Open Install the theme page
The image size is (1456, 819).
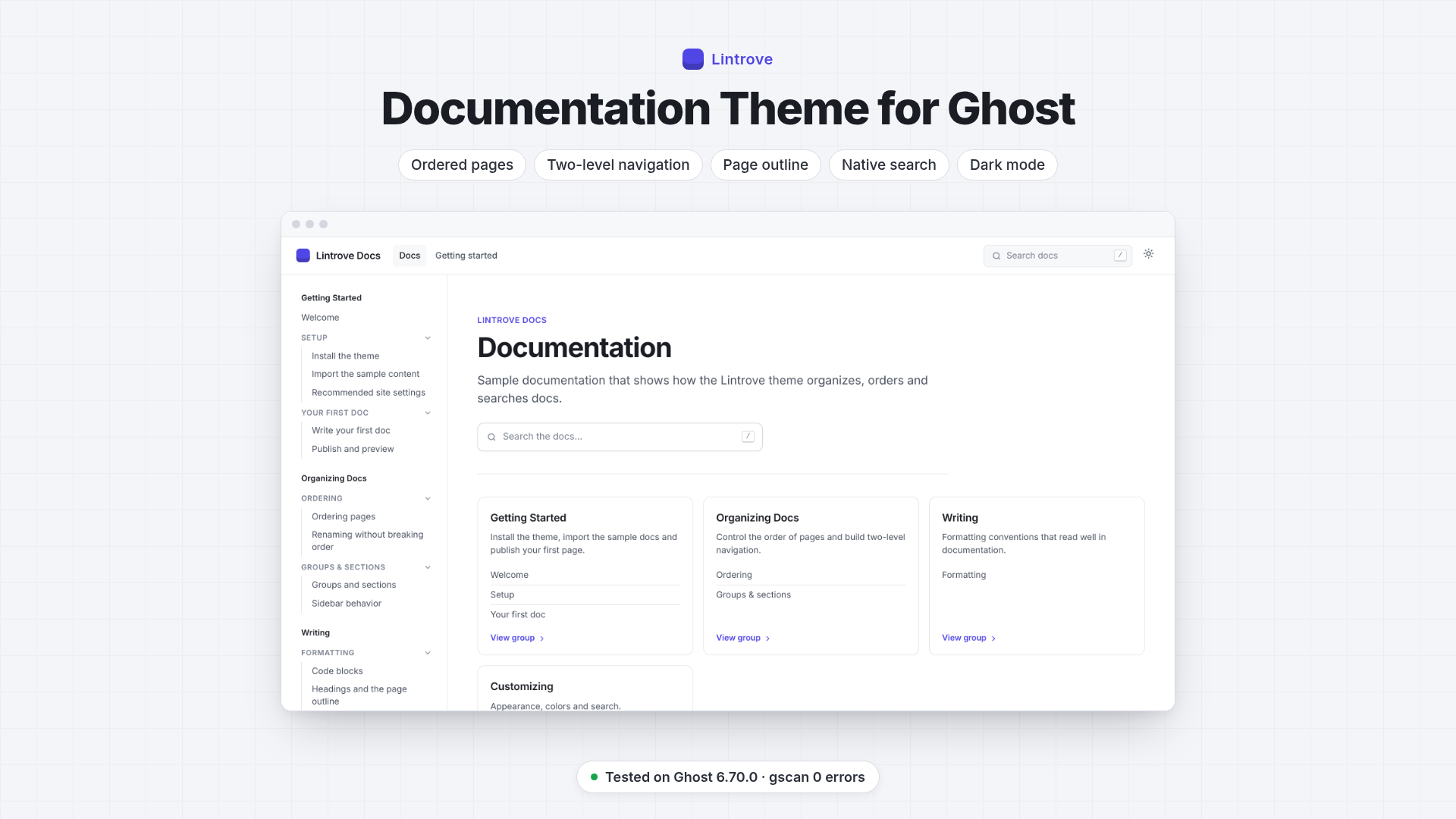click(345, 356)
